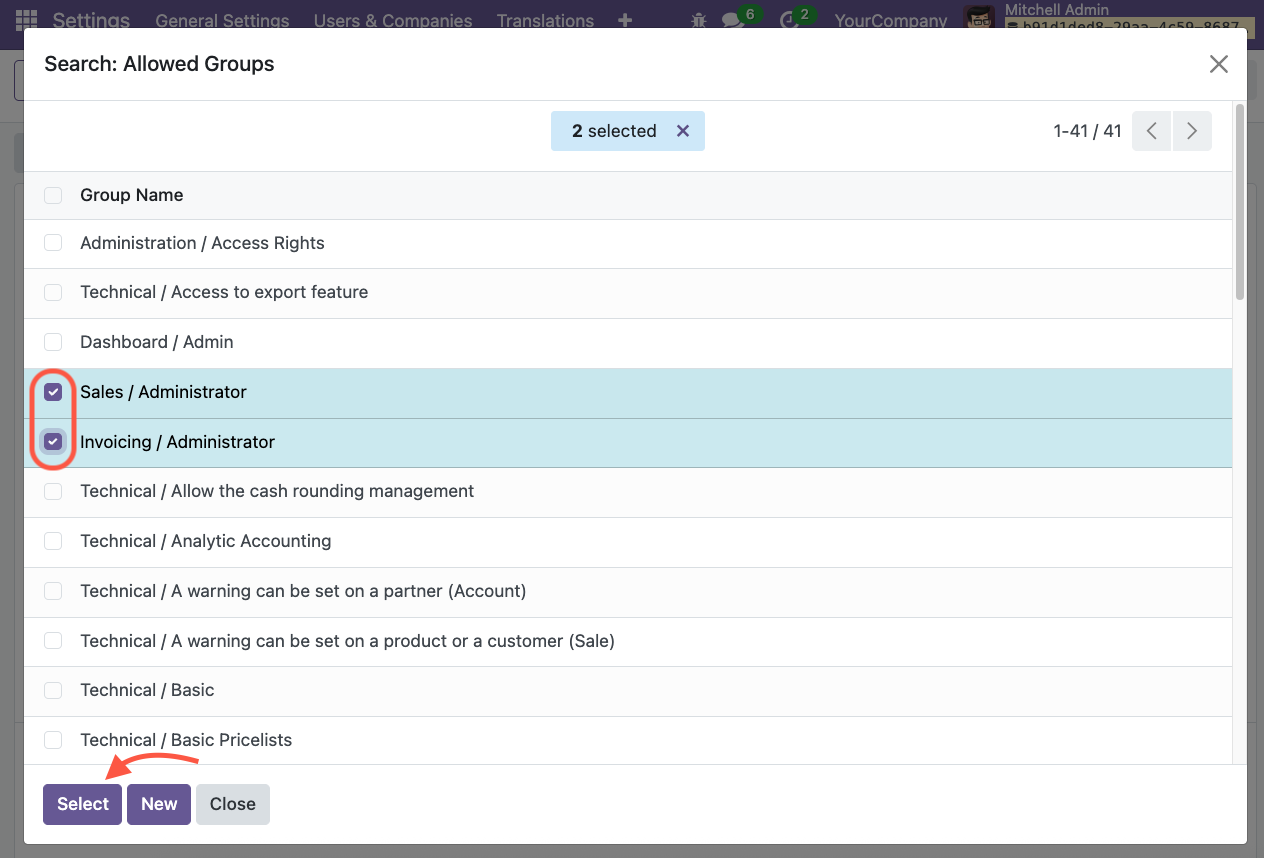This screenshot has width=1264, height=858.
Task: Check Technical / Basic Pricelists checkbox
Action: 53,740
